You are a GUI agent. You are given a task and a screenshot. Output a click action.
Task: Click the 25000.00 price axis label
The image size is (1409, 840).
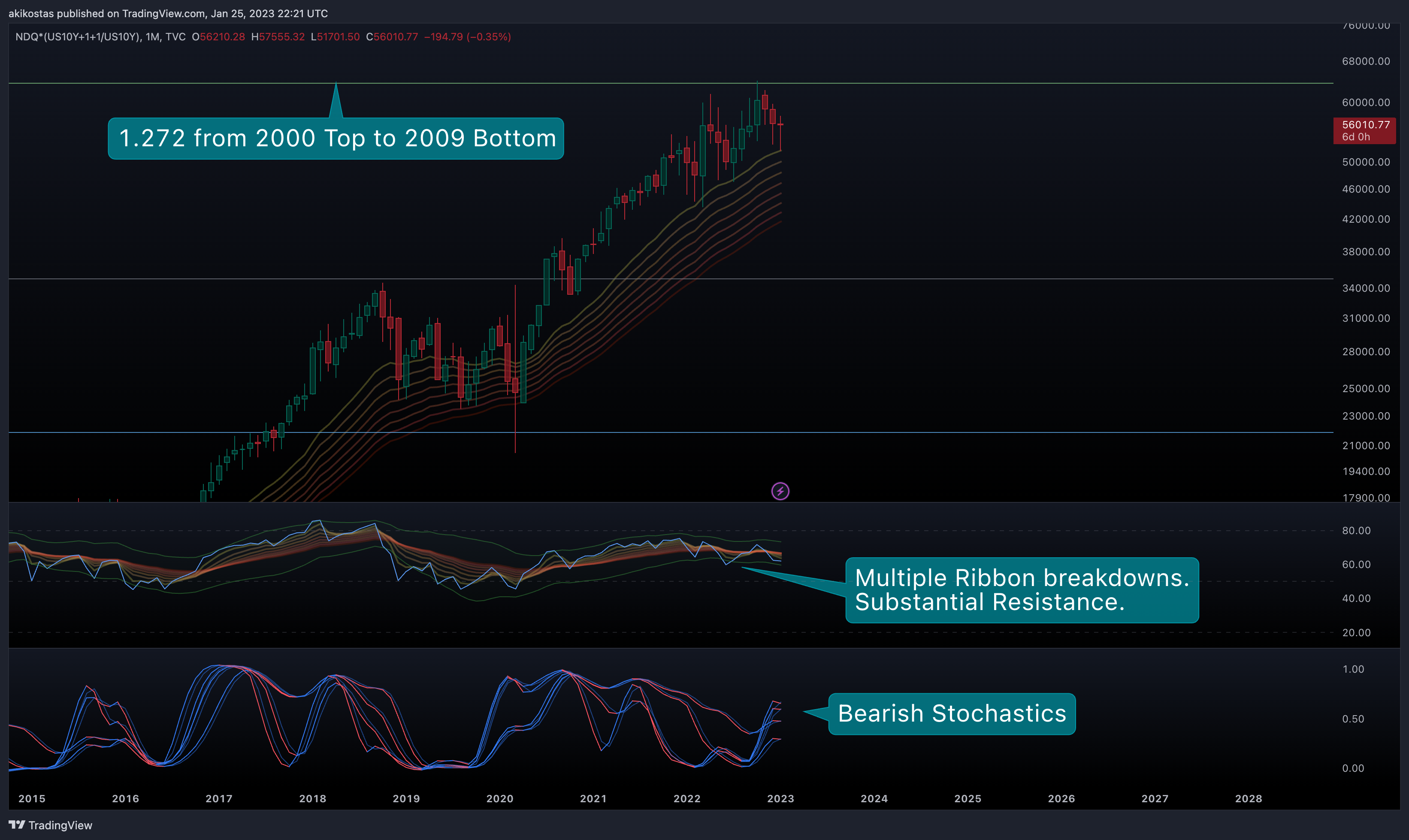point(1366,388)
